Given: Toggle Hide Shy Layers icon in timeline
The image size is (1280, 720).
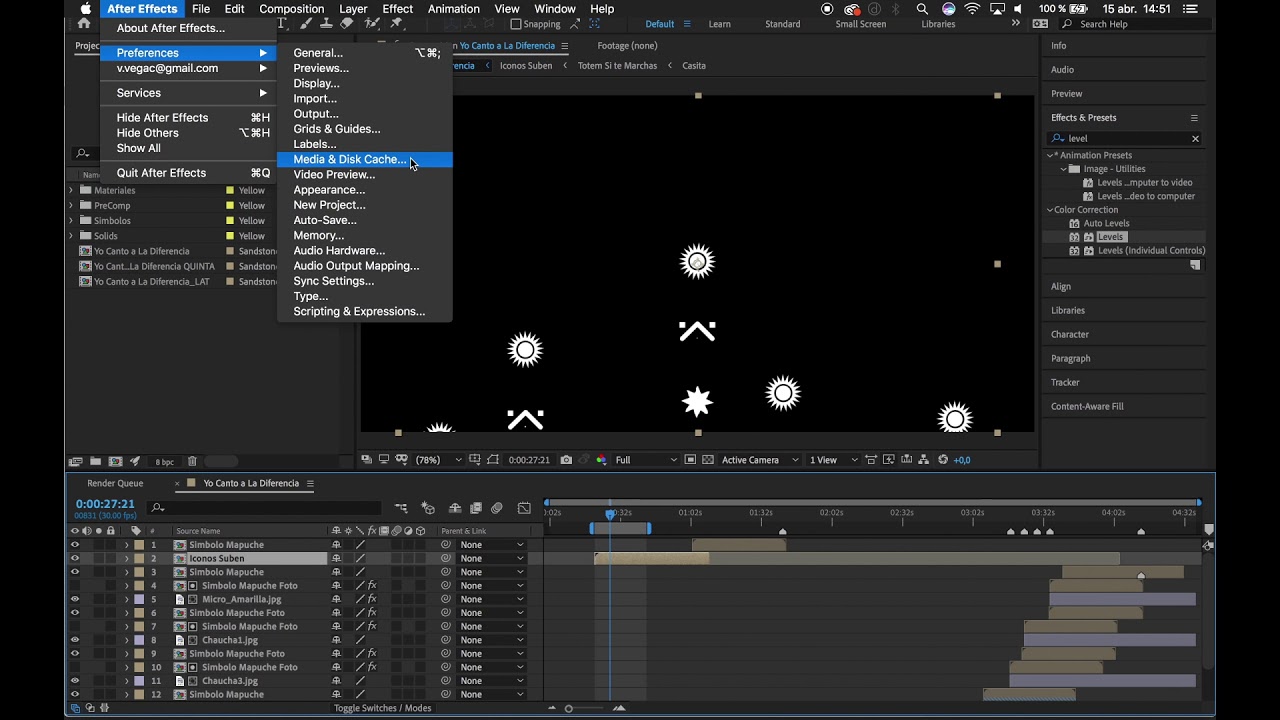Looking at the screenshot, I should [455, 508].
